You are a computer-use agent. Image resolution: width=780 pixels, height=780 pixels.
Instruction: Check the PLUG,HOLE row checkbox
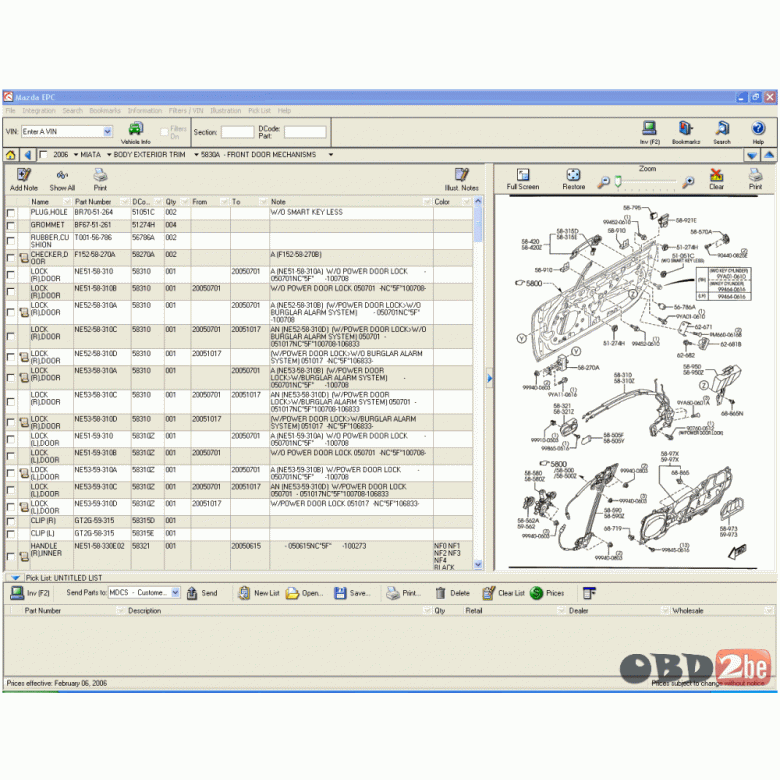tap(10, 213)
